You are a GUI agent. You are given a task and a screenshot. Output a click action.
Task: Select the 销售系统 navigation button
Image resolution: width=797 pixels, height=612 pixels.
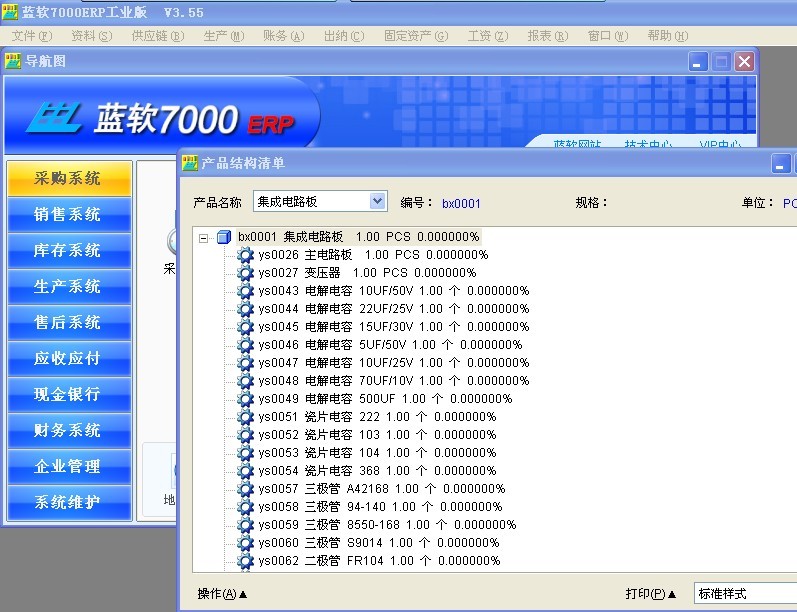(x=70, y=215)
